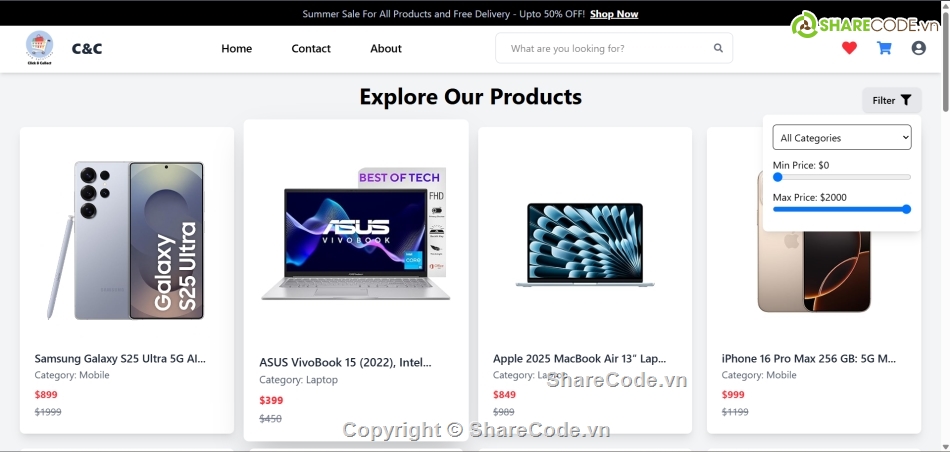Click the C&C store logo

[39, 48]
